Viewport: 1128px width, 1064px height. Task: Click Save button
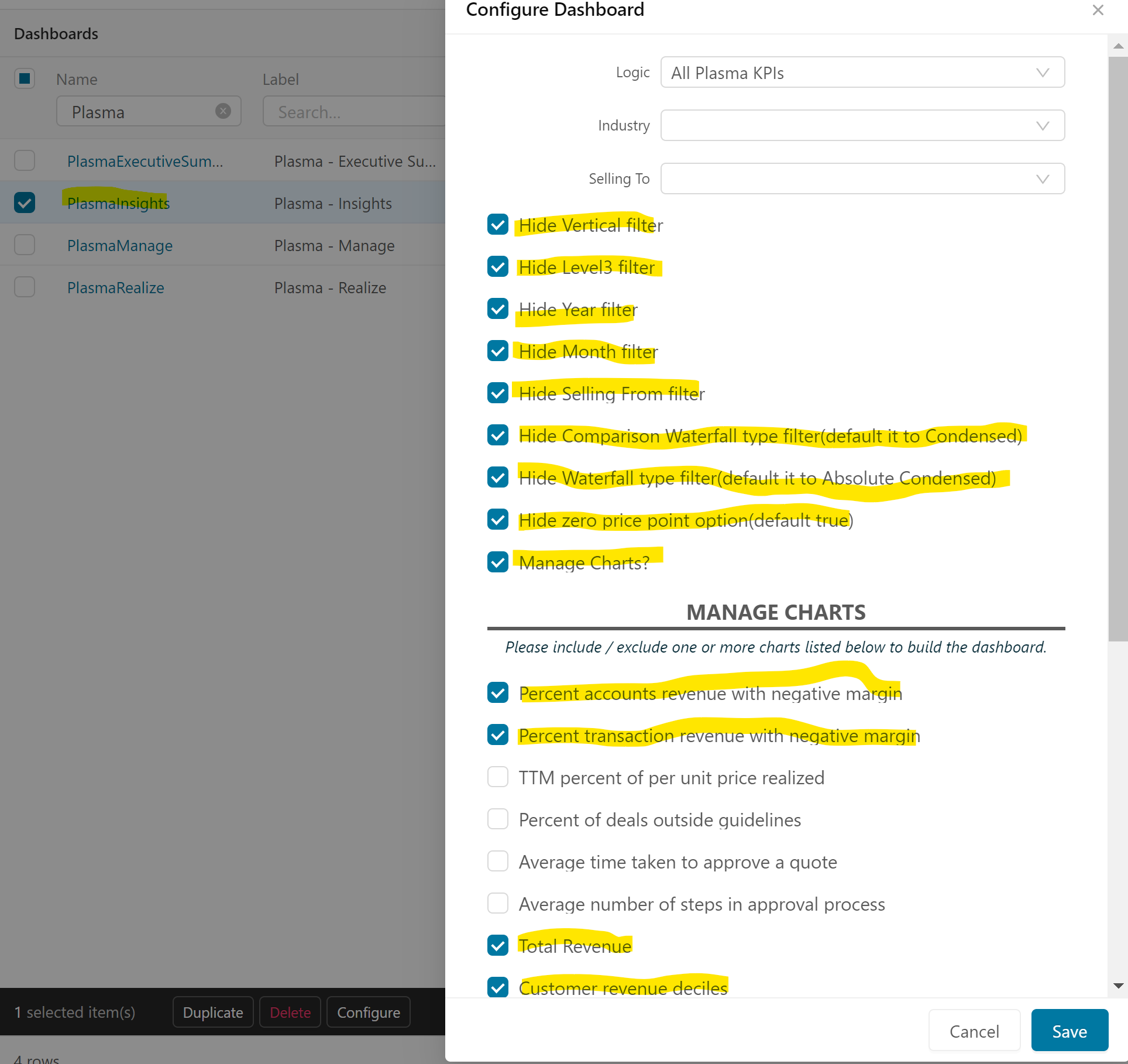[x=1069, y=1031]
